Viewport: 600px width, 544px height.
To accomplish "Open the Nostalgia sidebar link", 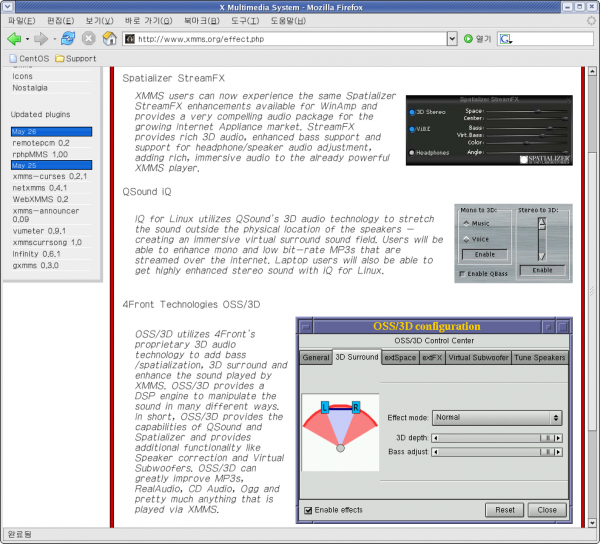I will point(30,88).
